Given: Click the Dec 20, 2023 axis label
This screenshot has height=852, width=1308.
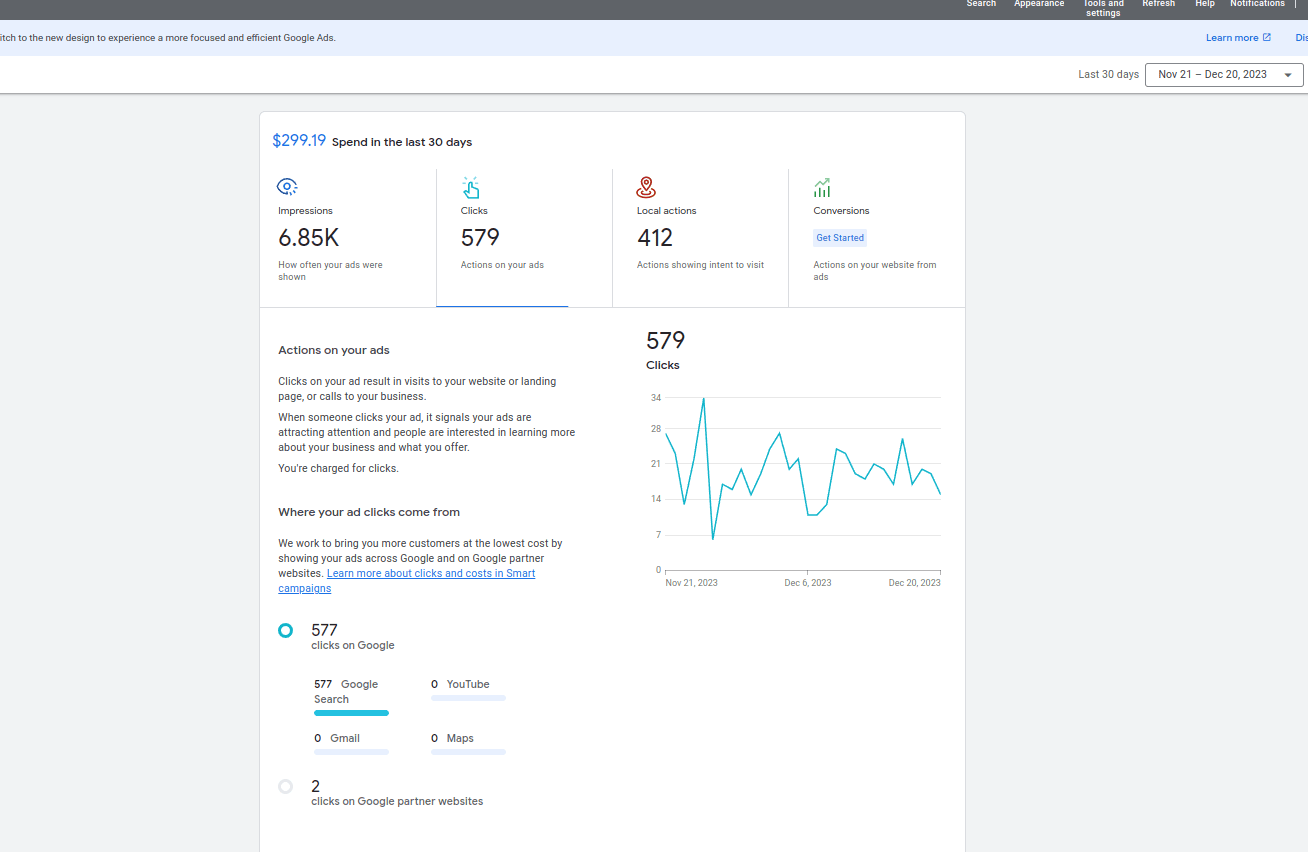Looking at the screenshot, I should (x=915, y=583).
